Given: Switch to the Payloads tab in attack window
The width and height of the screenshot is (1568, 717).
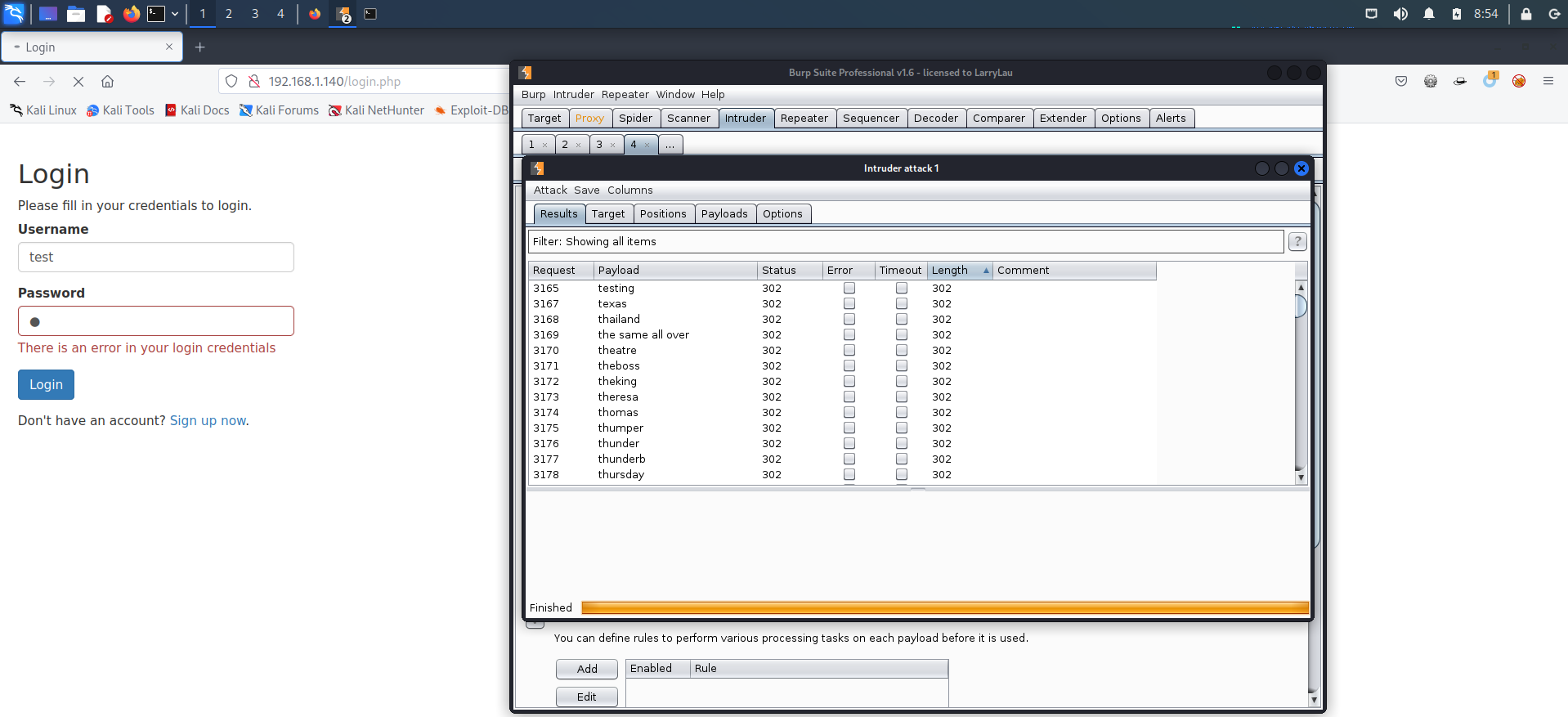Looking at the screenshot, I should pos(724,214).
